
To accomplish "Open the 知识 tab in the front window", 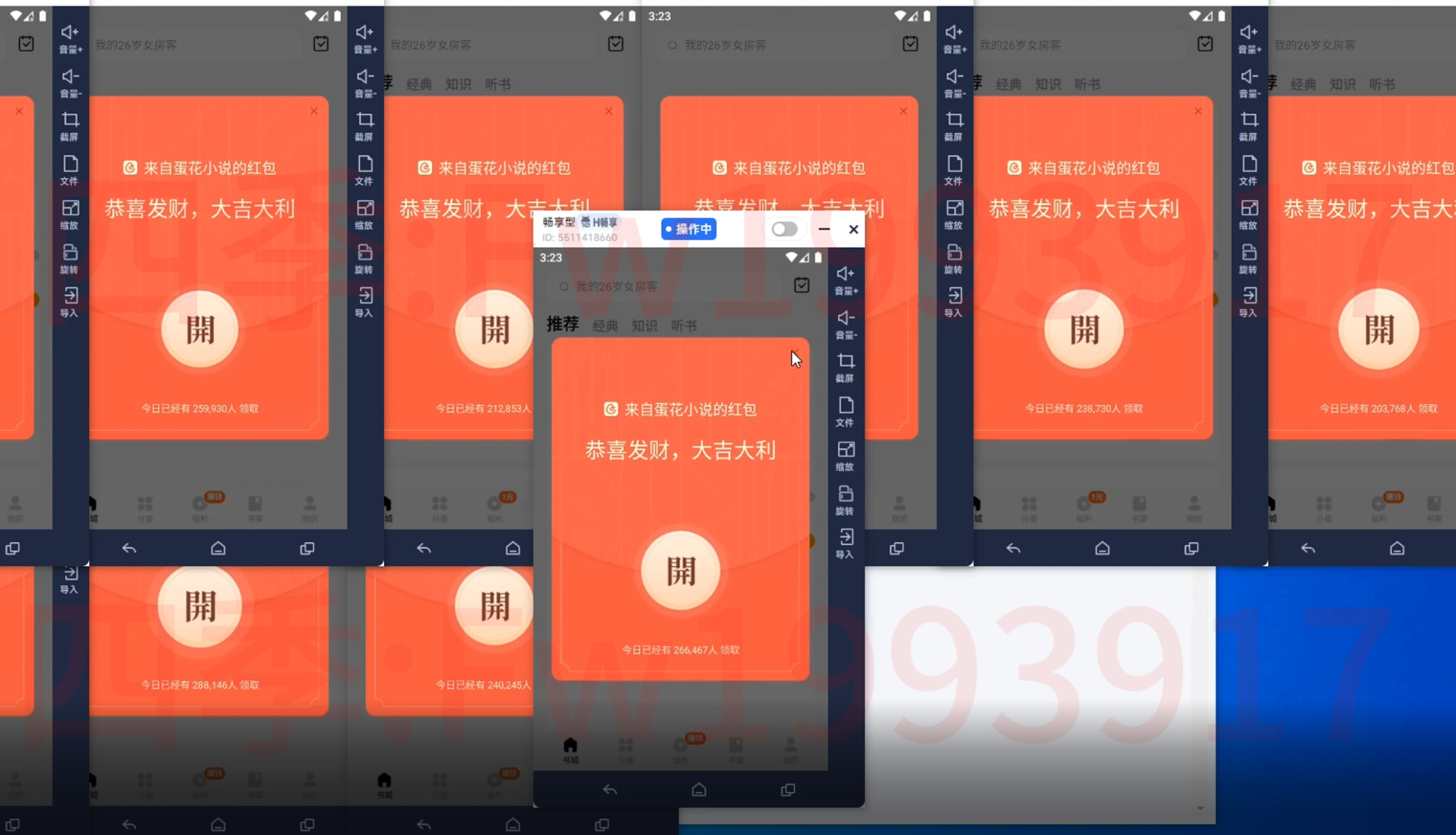I will tap(644, 326).
